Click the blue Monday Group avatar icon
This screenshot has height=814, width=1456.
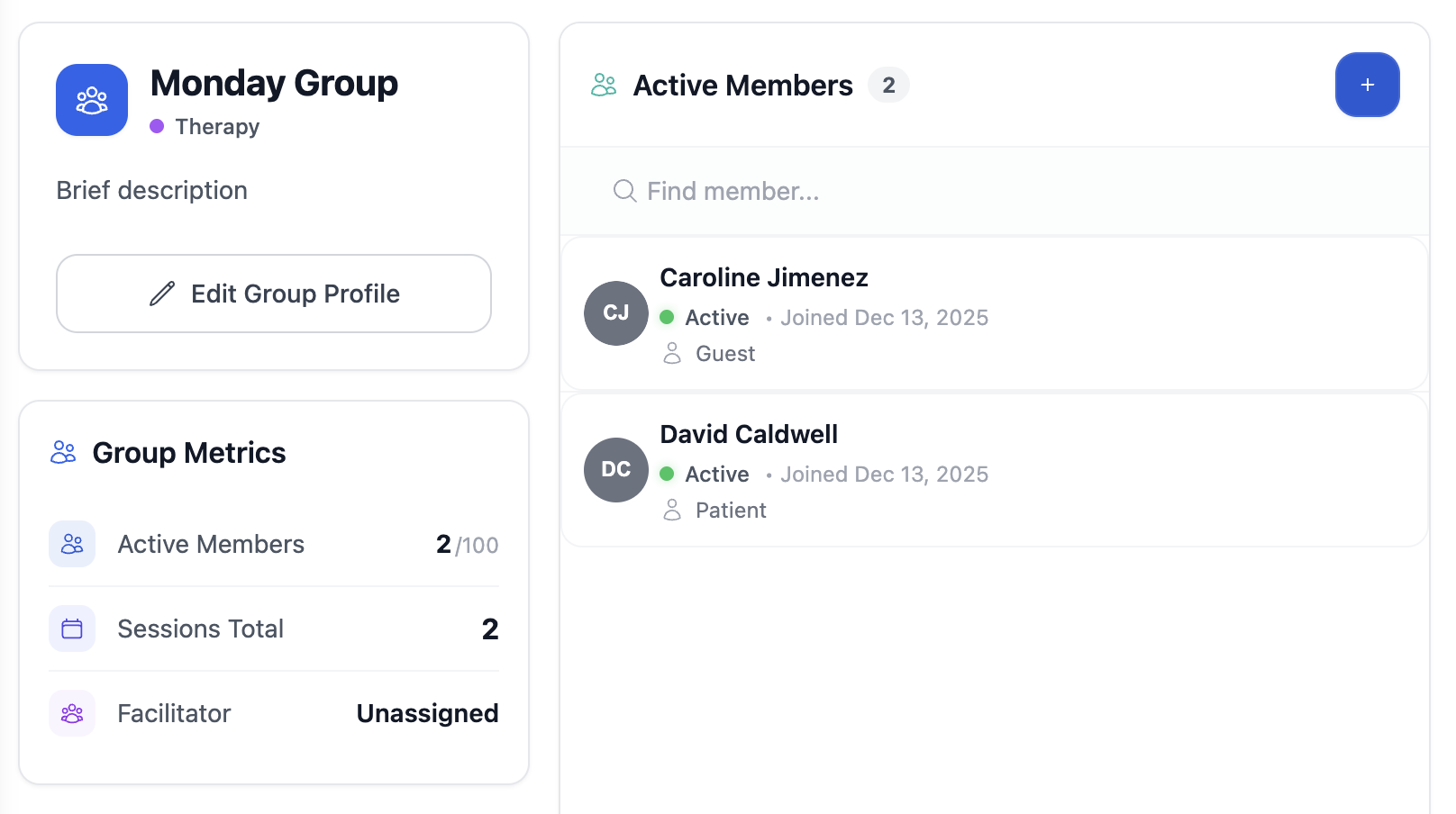coord(92,100)
